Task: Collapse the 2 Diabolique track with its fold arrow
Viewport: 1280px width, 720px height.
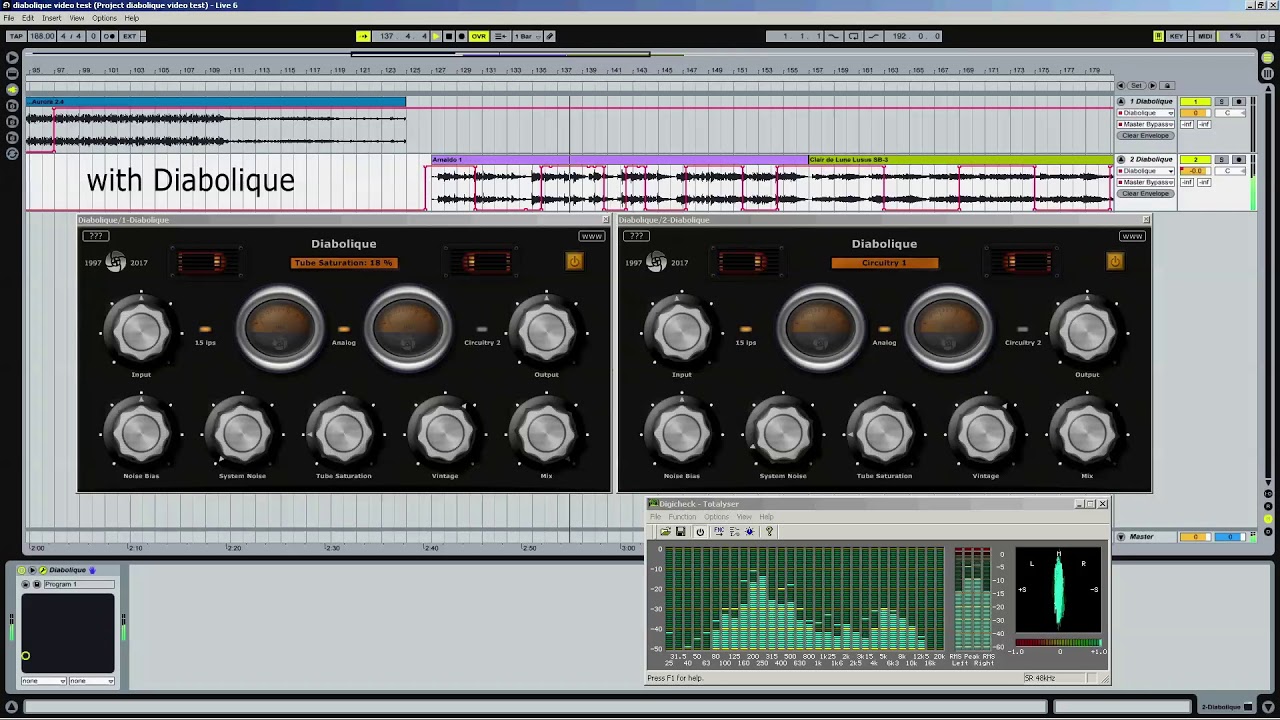Action: tap(1121, 160)
